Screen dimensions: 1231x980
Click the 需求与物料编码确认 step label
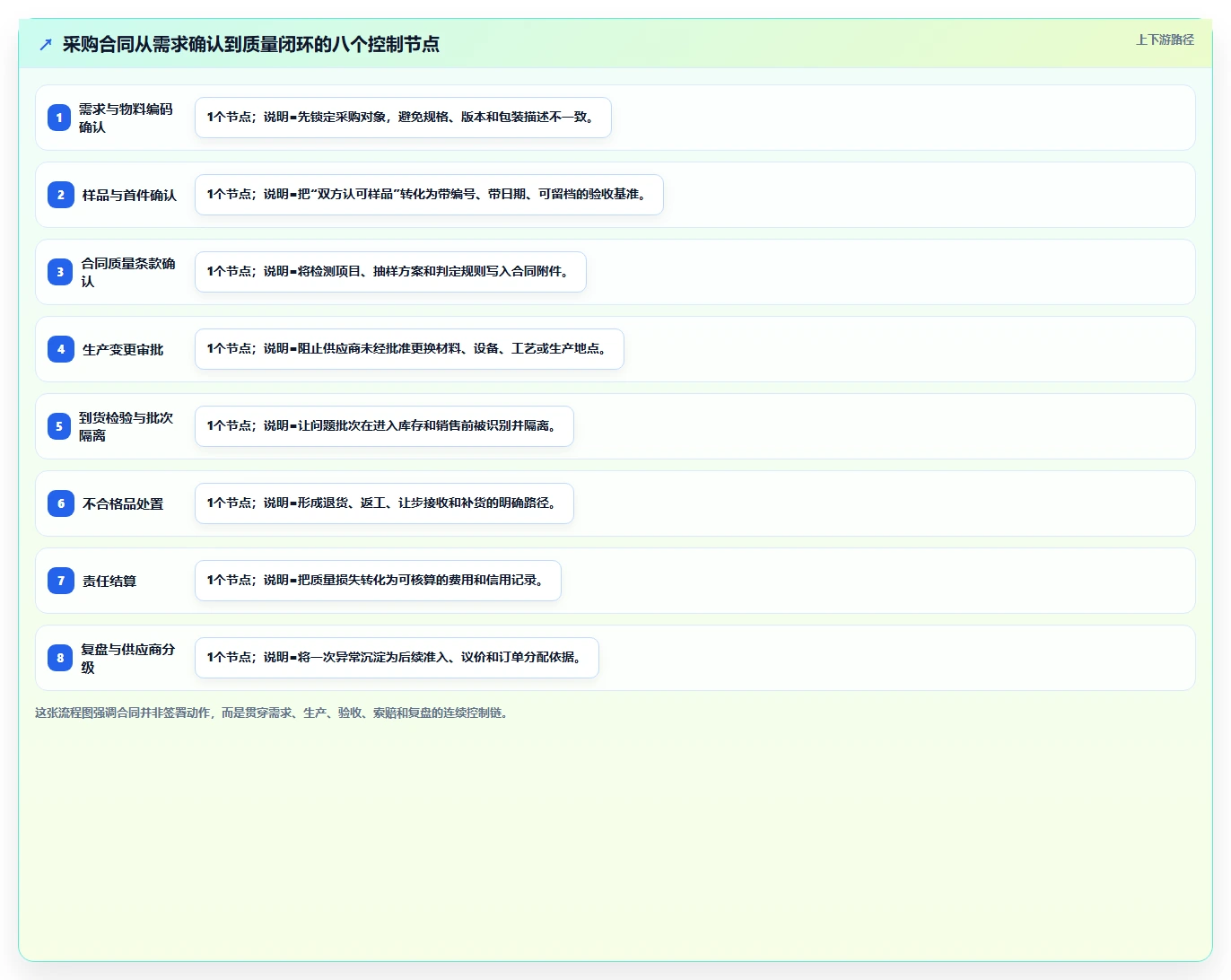point(126,118)
